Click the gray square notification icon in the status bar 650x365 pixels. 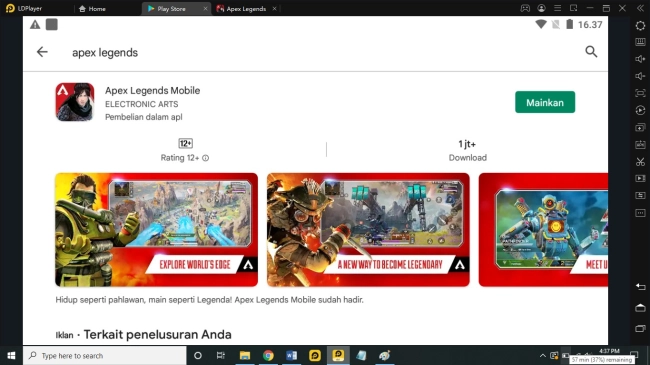pyautogui.click(x=51, y=24)
